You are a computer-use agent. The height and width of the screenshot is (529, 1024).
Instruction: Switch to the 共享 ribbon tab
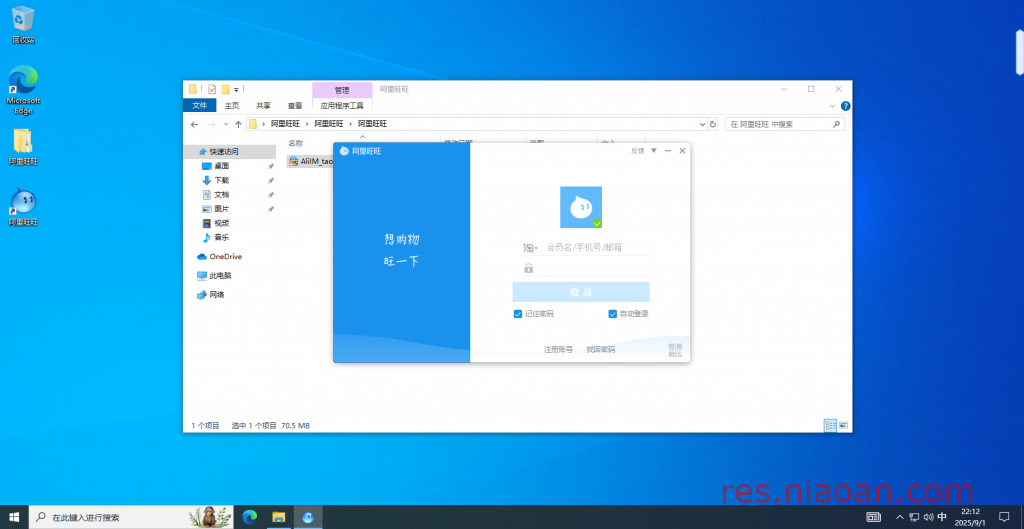click(263, 106)
